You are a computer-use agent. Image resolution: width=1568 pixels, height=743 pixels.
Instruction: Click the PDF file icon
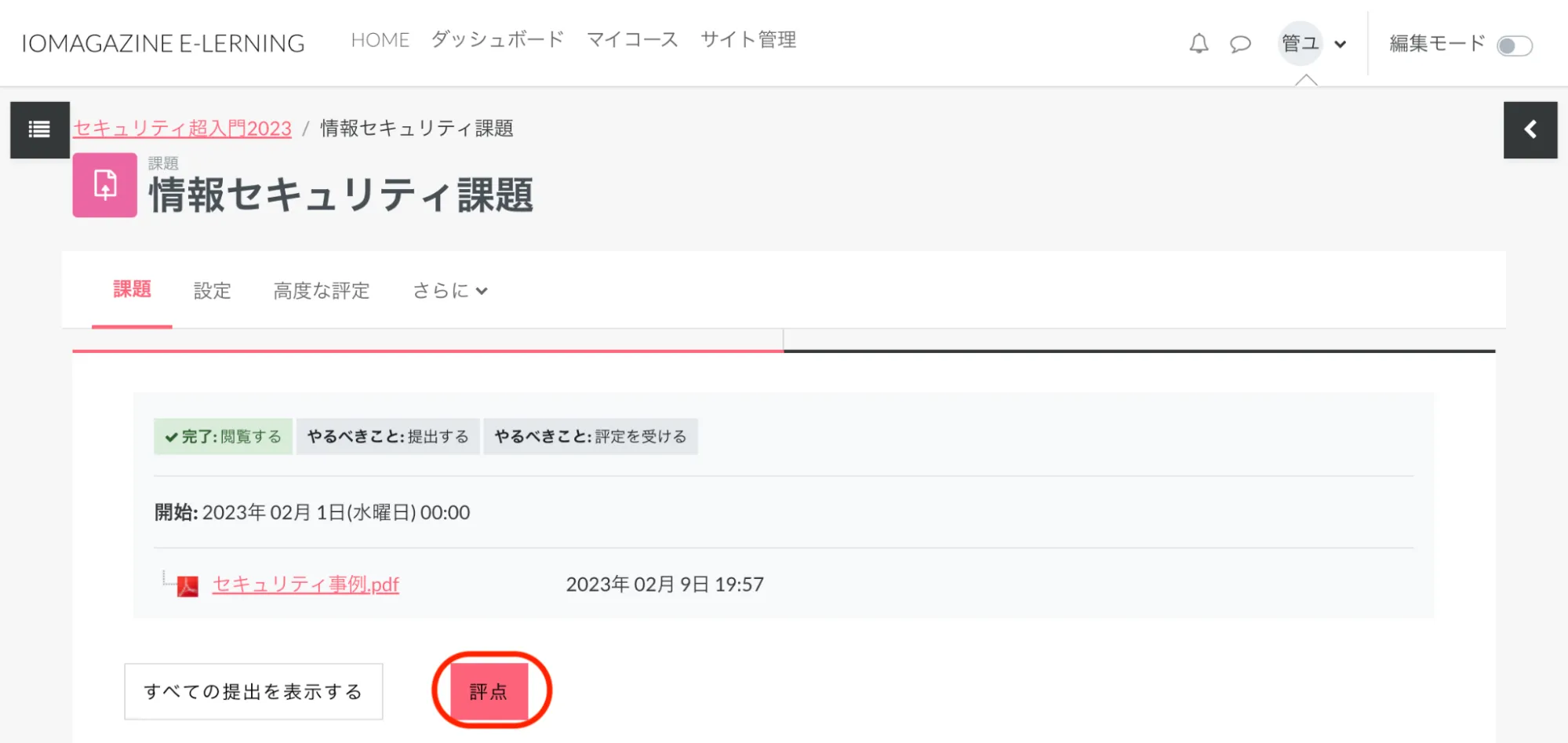pyautogui.click(x=187, y=585)
